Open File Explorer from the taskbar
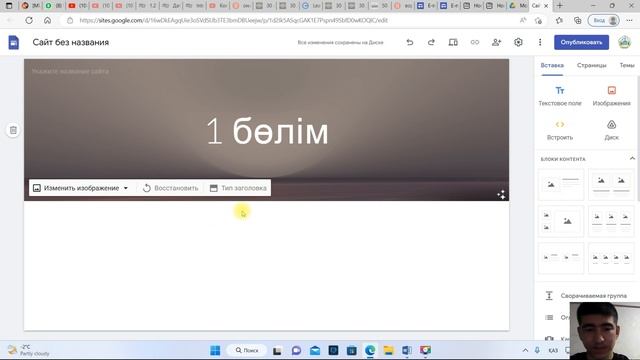The width and height of the screenshot is (640, 360). click(x=389, y=350)
